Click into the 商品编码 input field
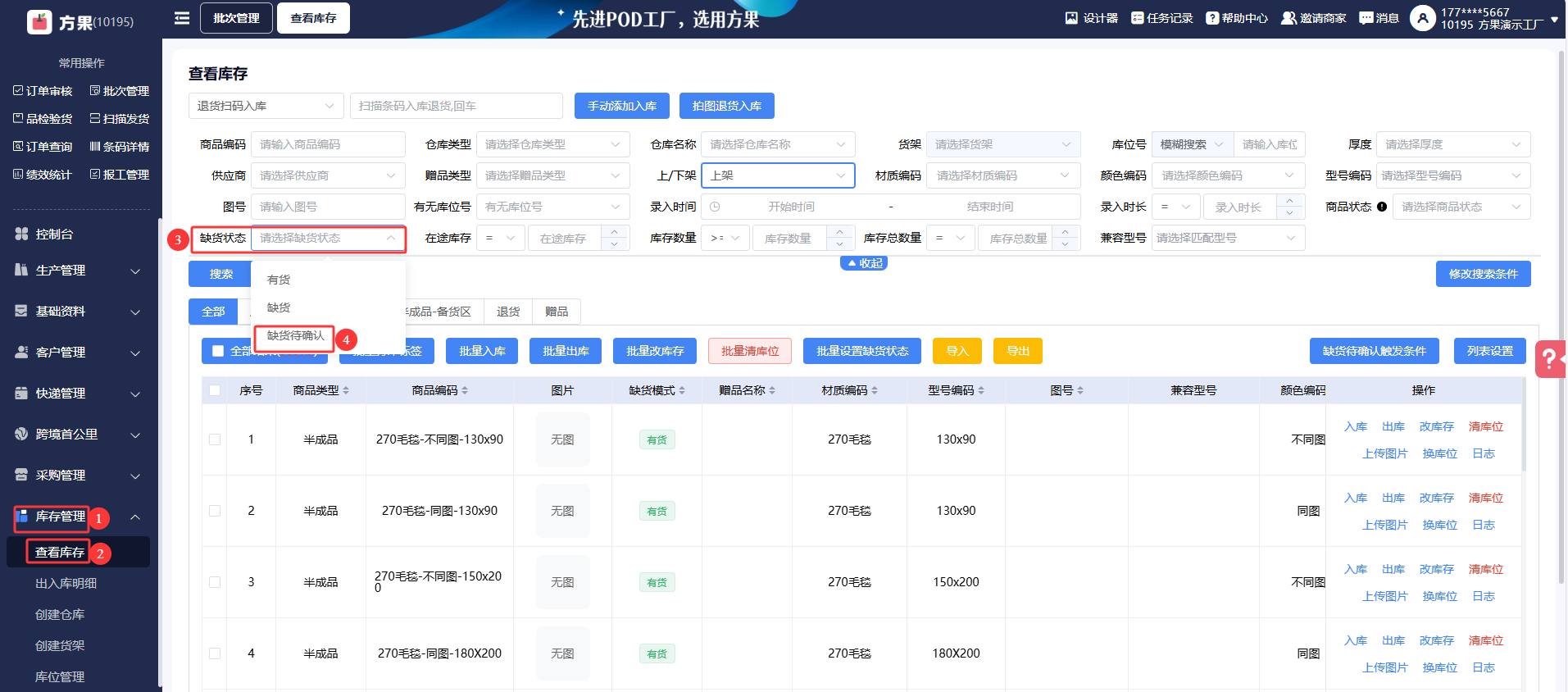The image size is (1568, 692). coord(328,144)
